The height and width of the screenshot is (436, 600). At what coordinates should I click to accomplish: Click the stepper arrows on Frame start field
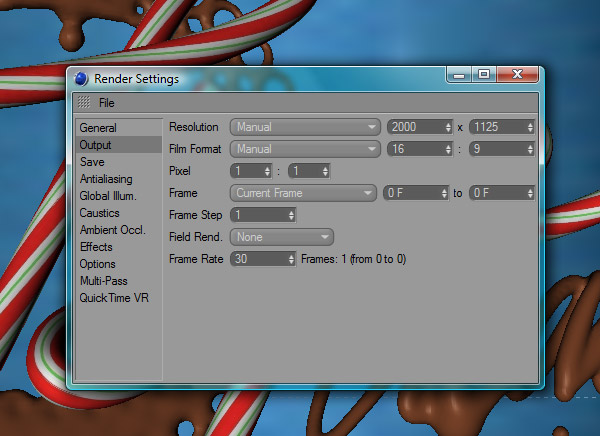tap(444, 193)
